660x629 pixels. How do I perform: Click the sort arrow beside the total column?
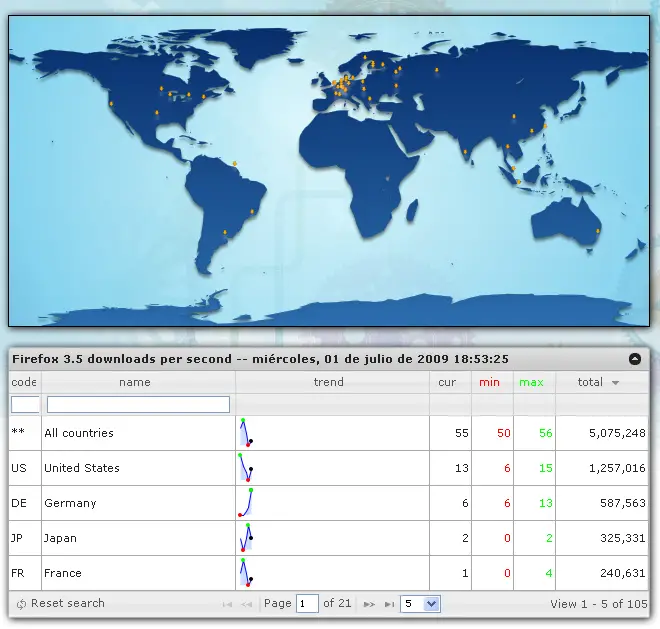[x=615, y=383]
